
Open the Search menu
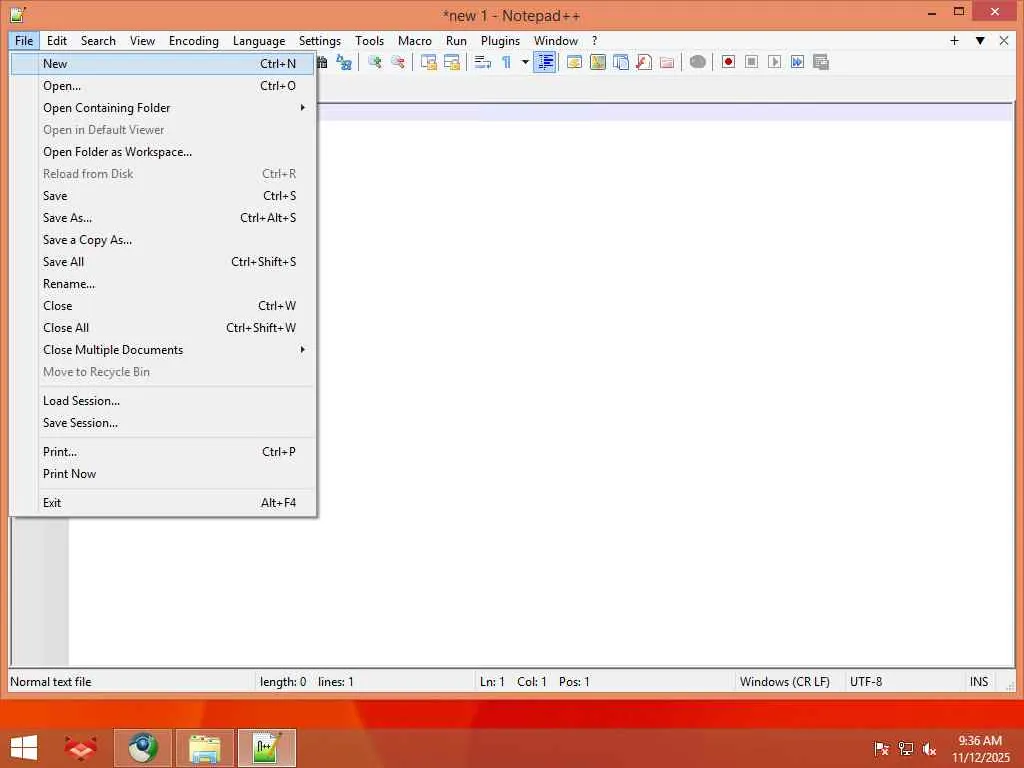pos(98,40)
